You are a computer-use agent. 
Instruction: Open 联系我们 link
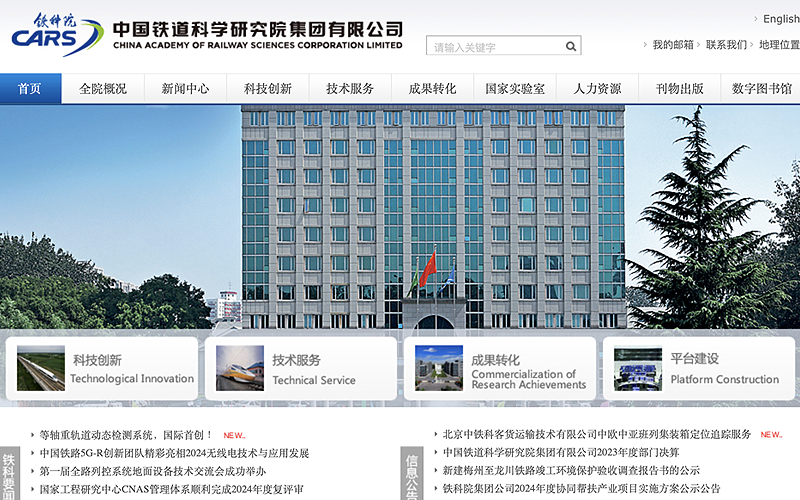pos(726,45)
